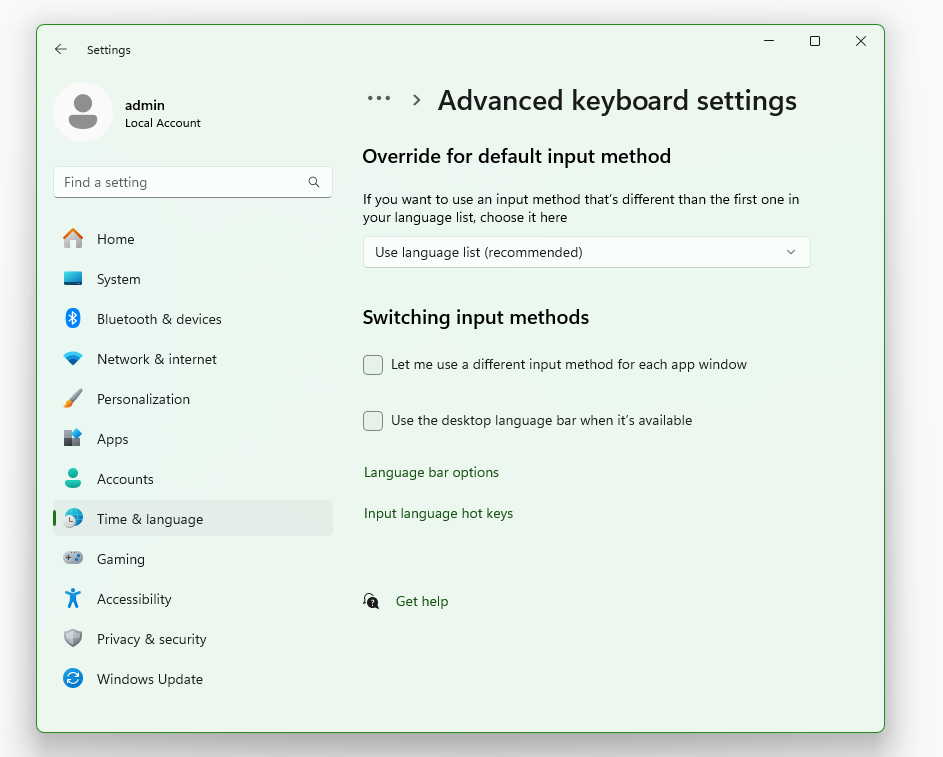Open Accessibility settings
Screen dimensions: 943x757
[x=192, y=599]
